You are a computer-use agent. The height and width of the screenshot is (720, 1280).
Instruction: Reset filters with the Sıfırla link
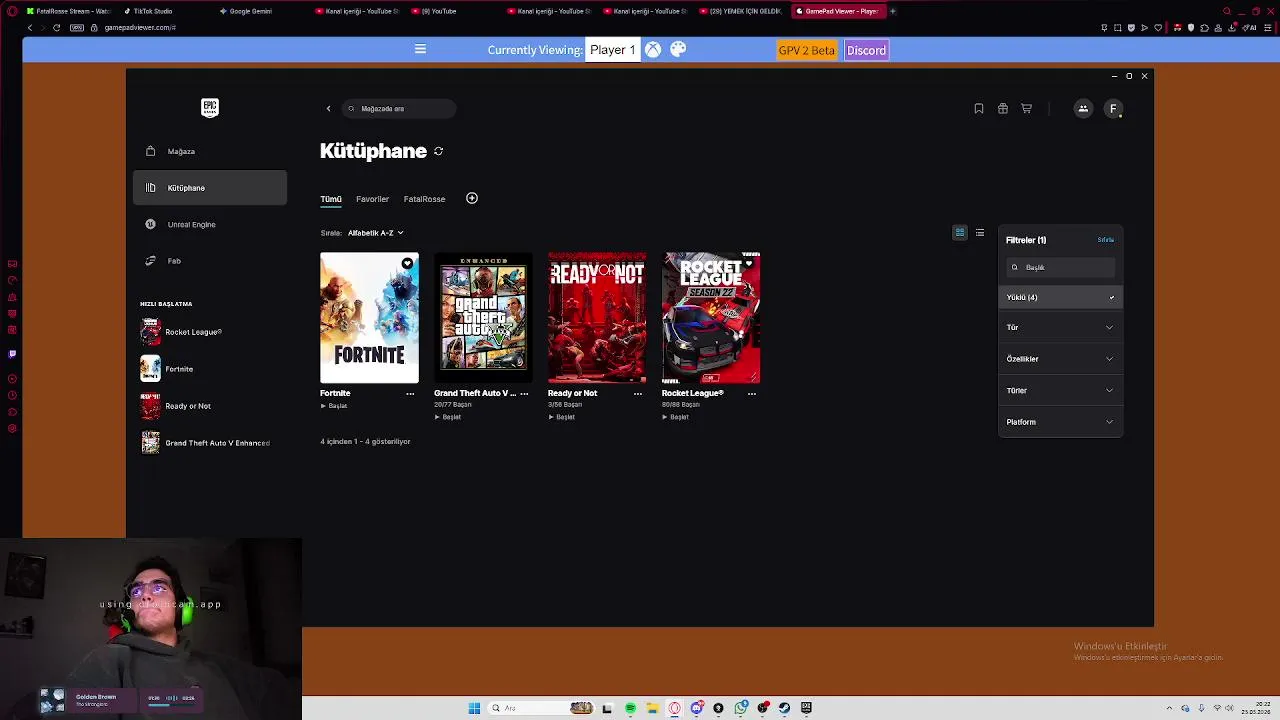(1105, 240)
